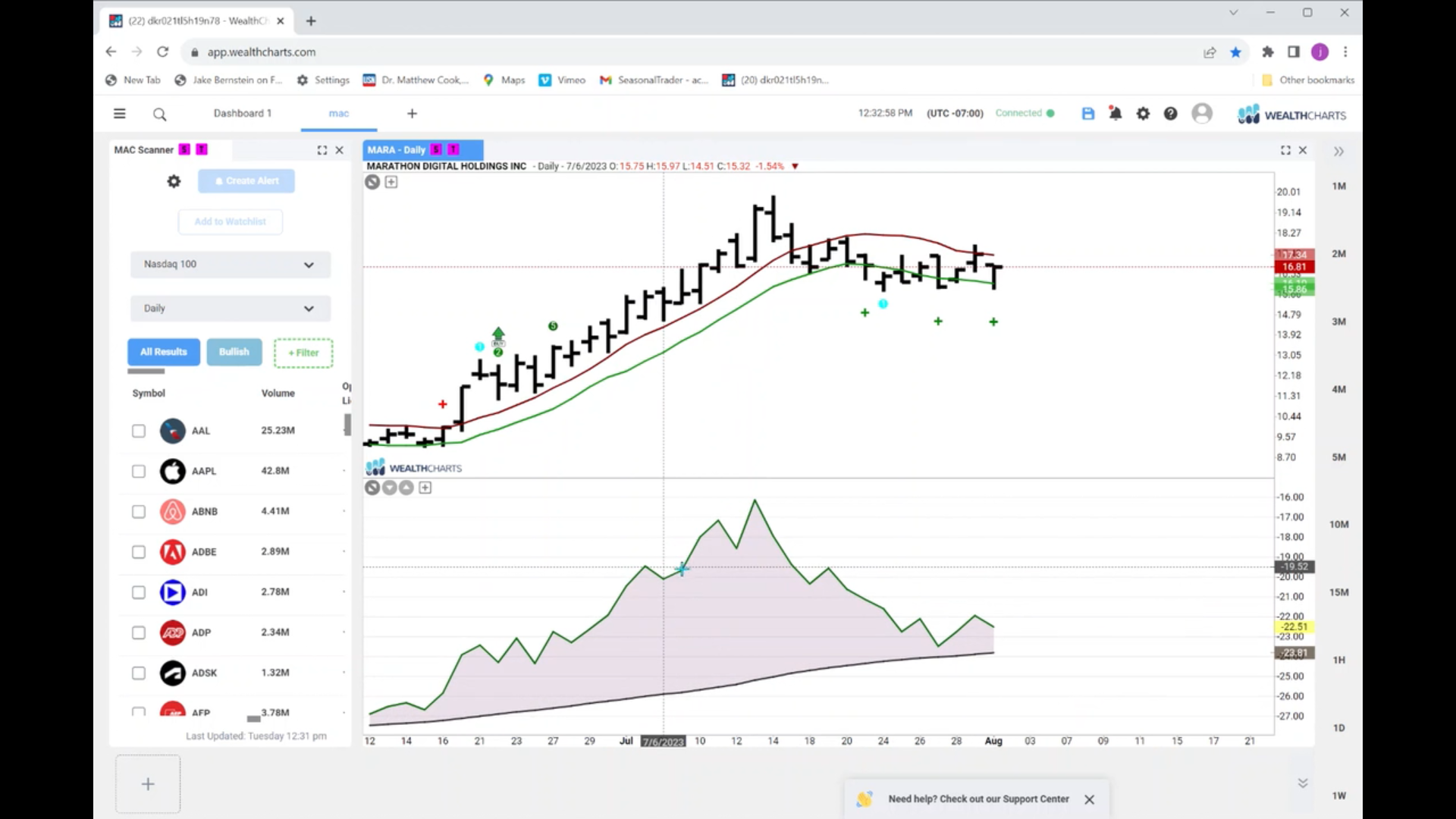Move lower indicator pane down arrow
The width and height of the screenshot is (1456, 819).
tap(390, 488)
